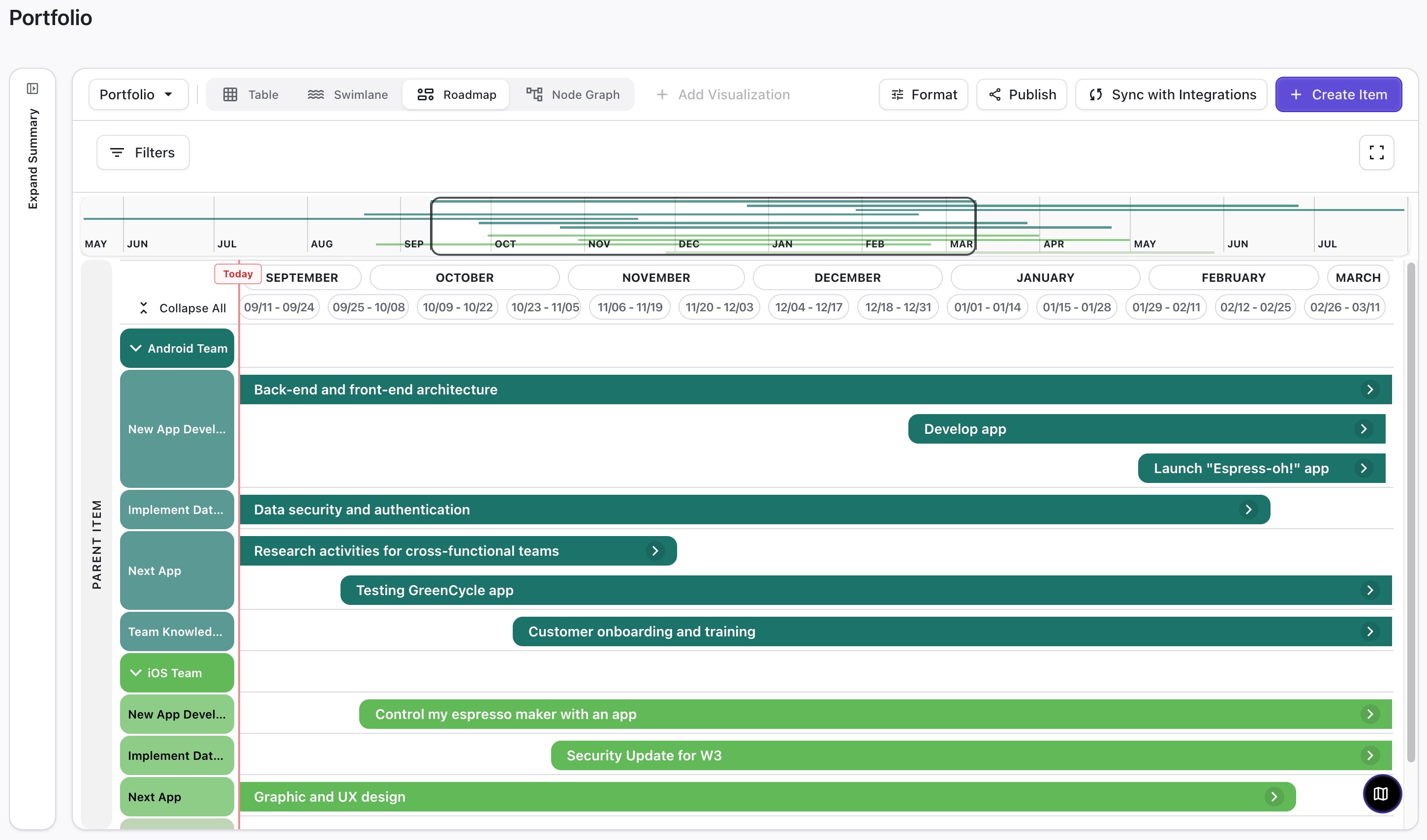Click the 09/11 - 09/24 sprint pill

click(x=279, y=307)
